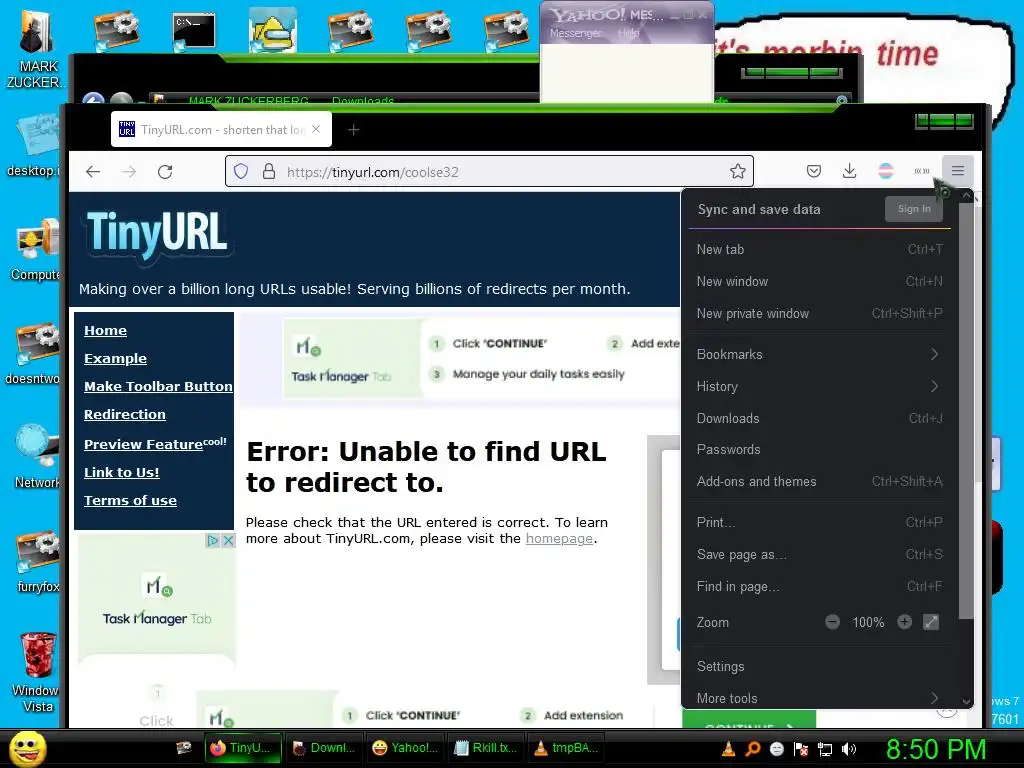Go back with the browser back arrow

(x=93, y=172)
